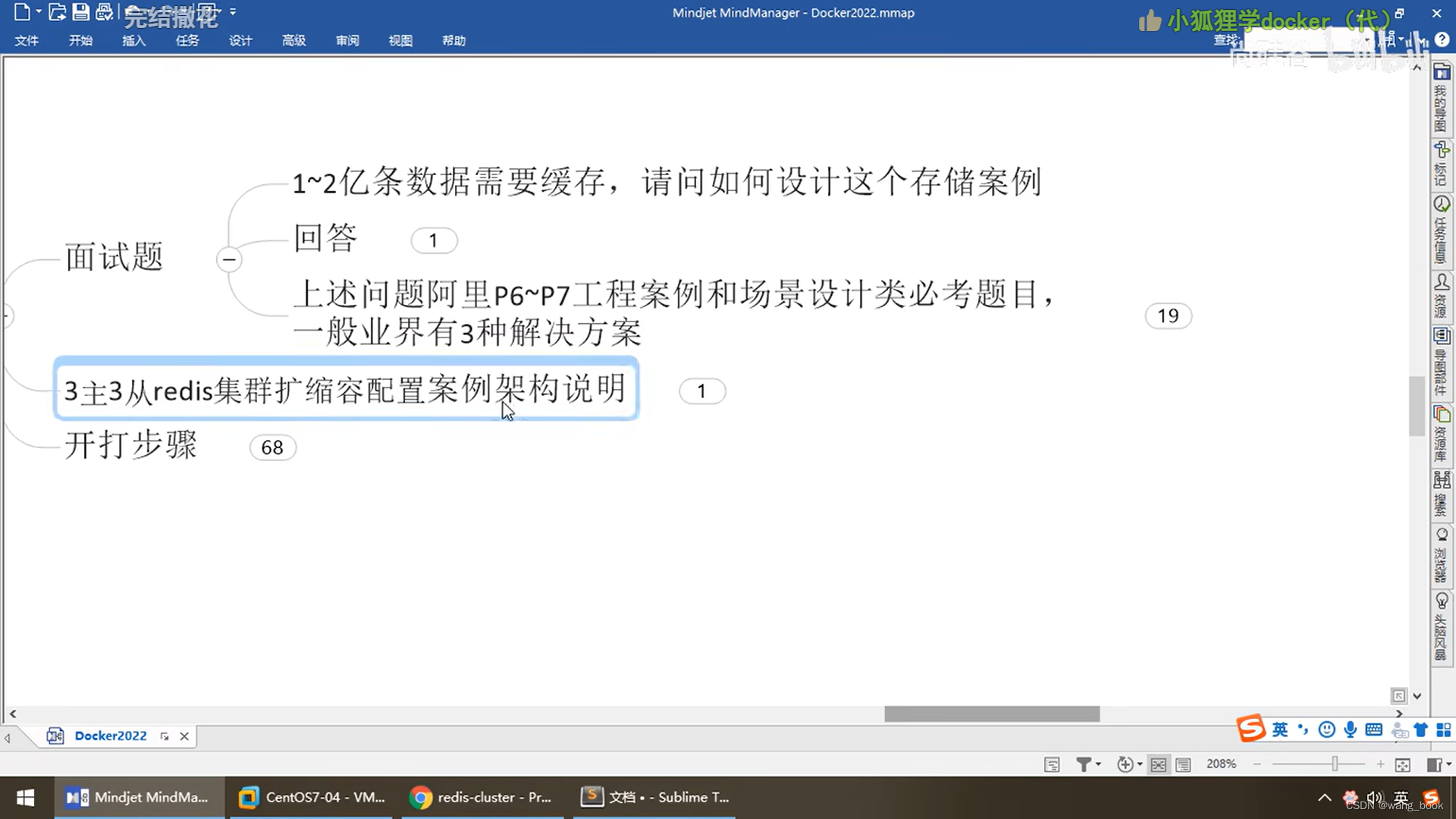Click the help question mark icon
Image resolution: width=1456 pixels, height=819 pixels.
click(x=1442, y=39)
